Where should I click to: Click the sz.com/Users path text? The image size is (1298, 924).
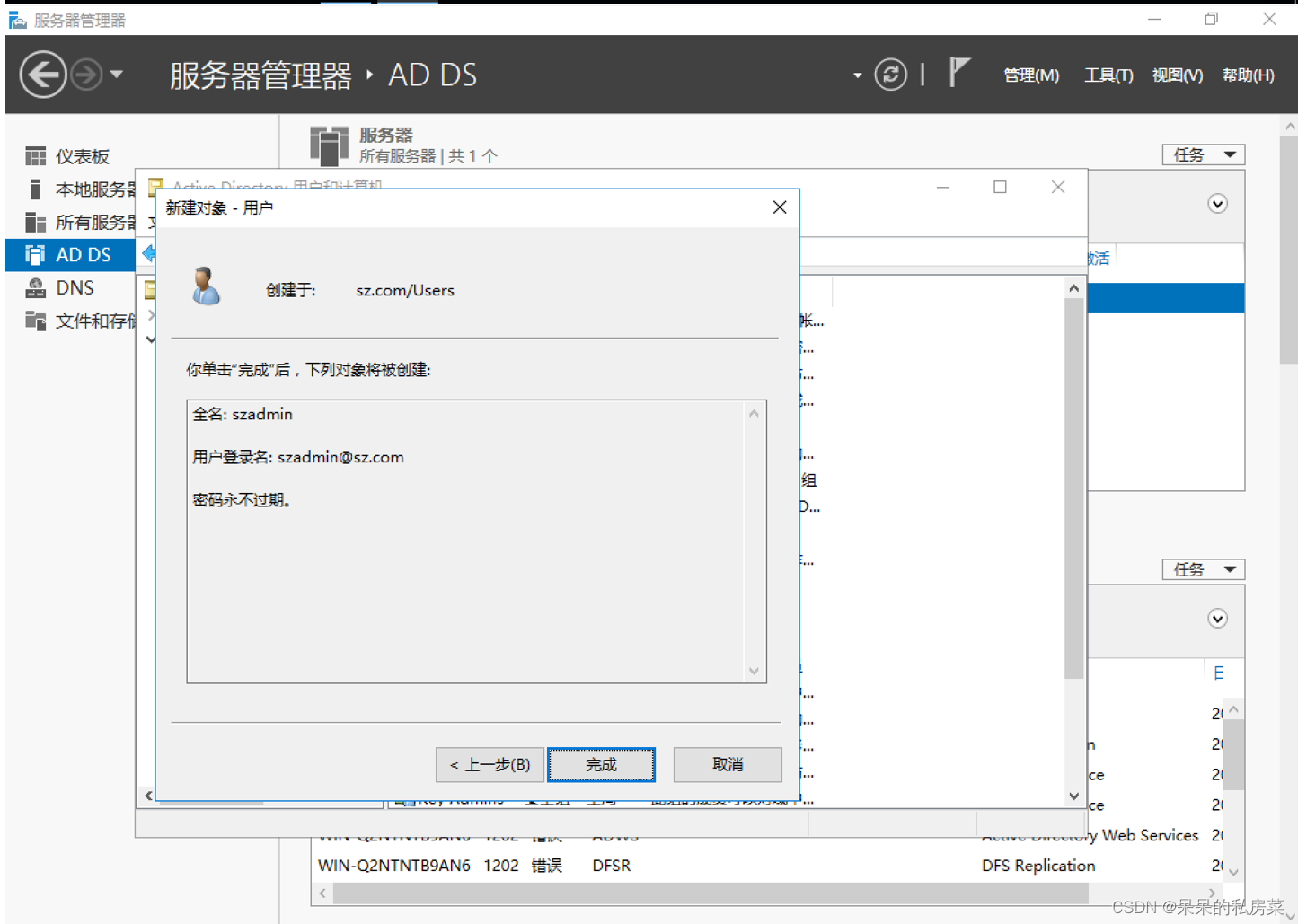coord(405,290)
